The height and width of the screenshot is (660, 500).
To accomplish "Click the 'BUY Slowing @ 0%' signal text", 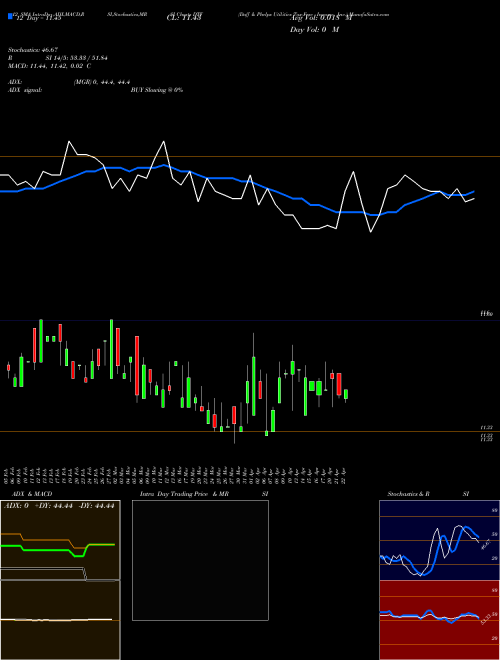I will [157, 90].
